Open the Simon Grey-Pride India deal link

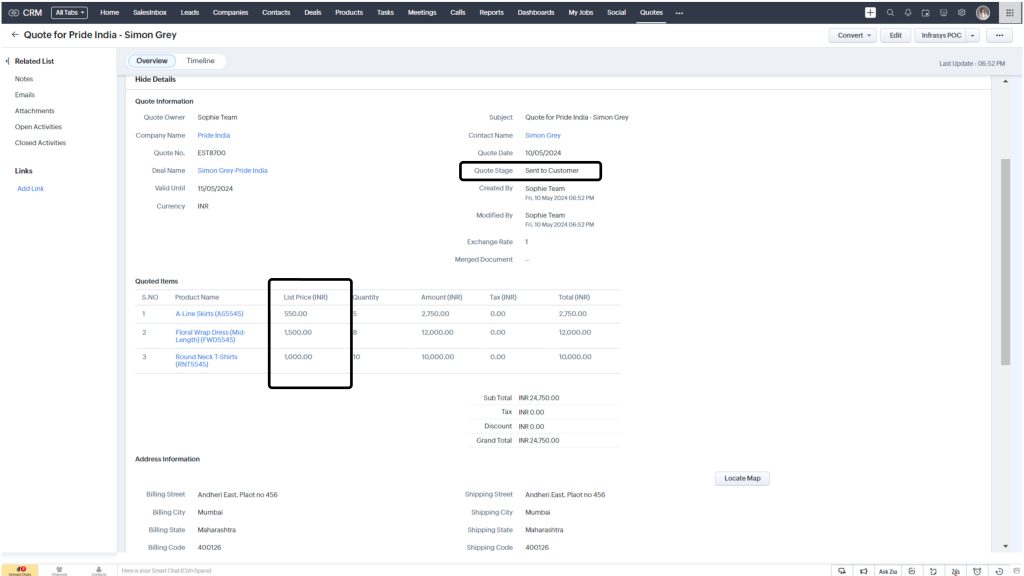pos(232,170)
